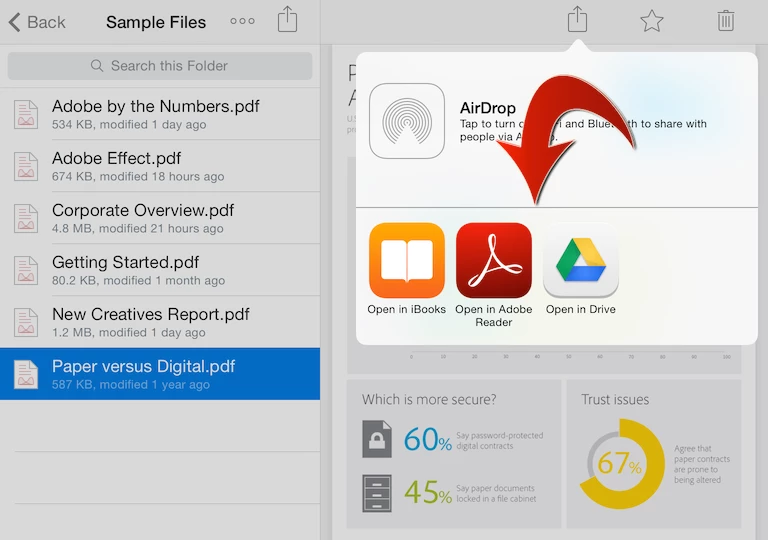
Task: Go back using the Back button
Action: point(37,22)
